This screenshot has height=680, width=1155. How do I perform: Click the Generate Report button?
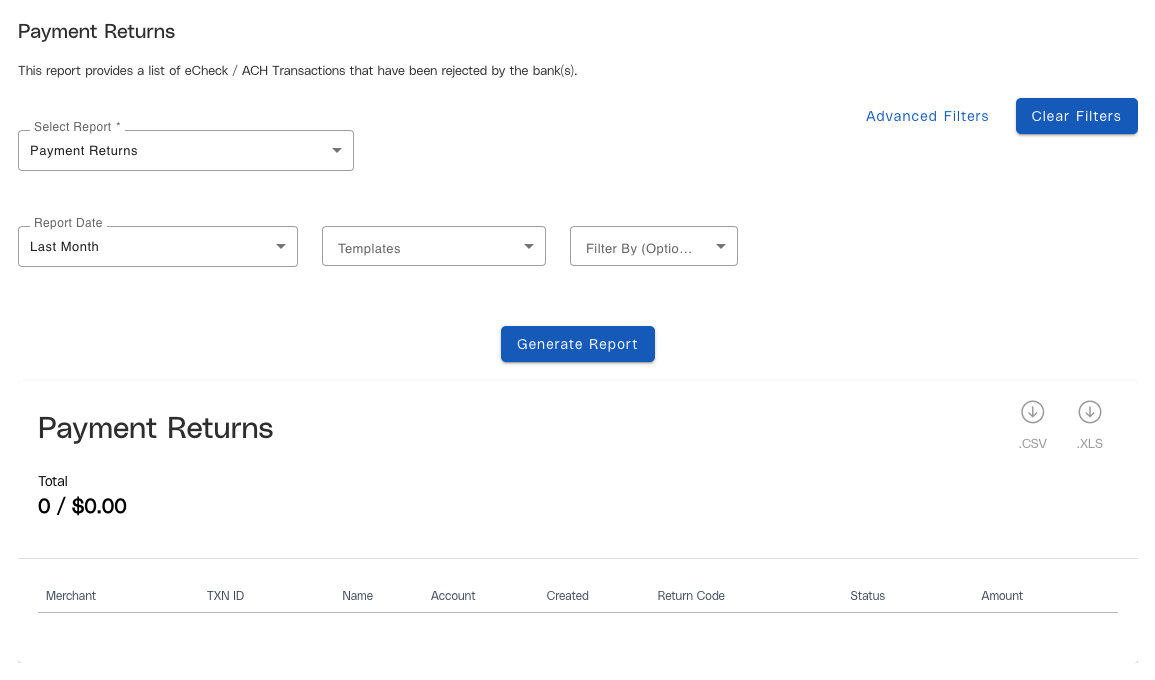pyautogui.click(x=577, y=344)
